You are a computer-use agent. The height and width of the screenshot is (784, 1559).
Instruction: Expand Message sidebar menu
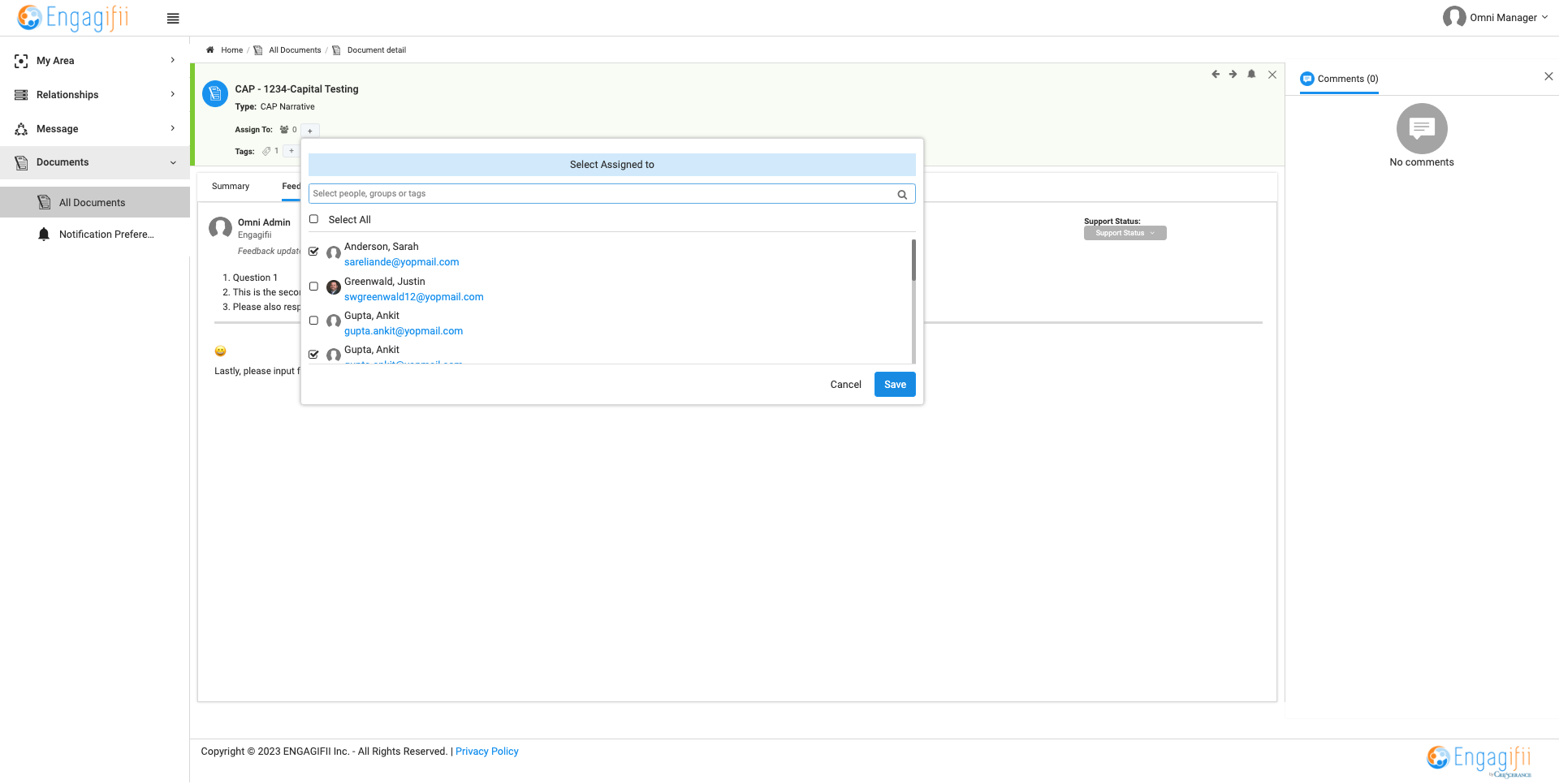[x=95, y=129]
